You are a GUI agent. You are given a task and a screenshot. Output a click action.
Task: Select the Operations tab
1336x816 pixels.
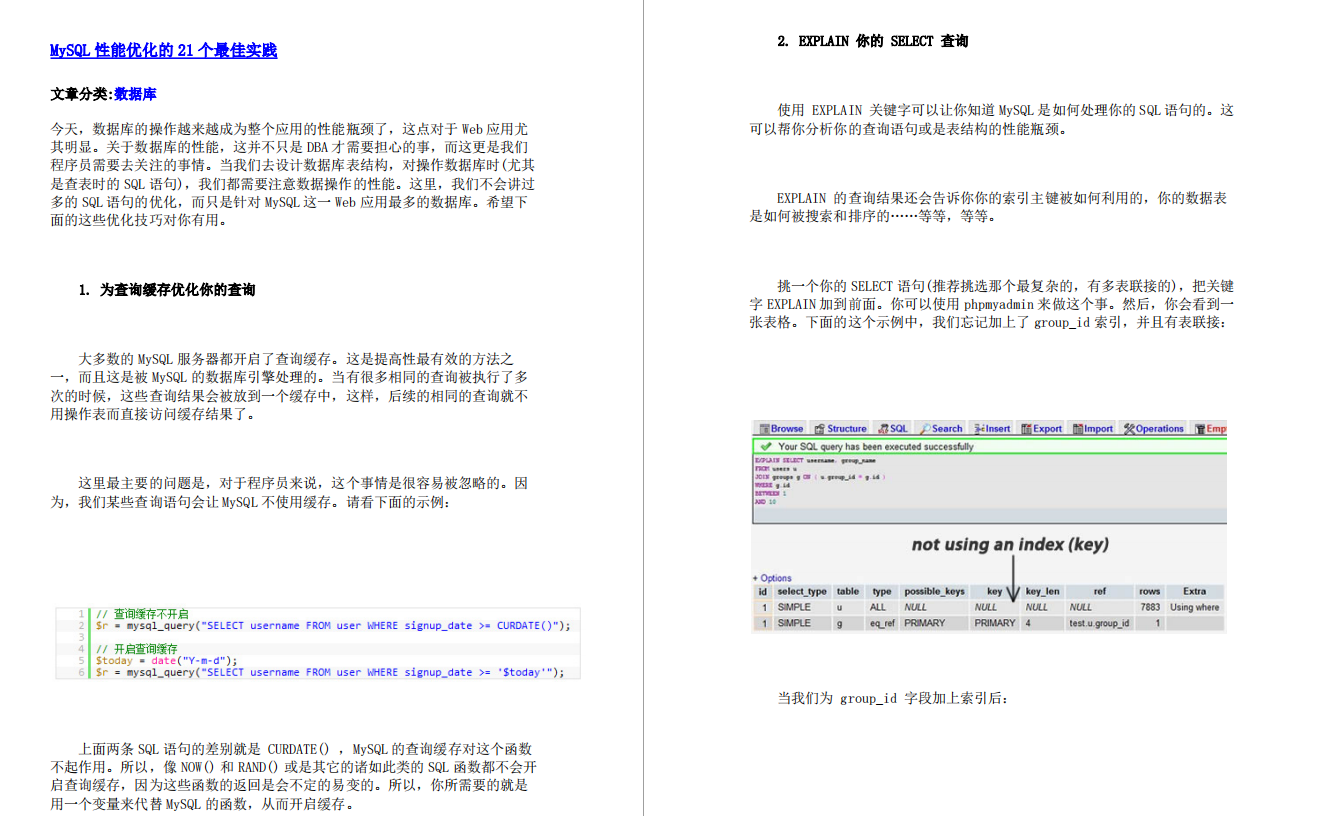coord(1153,428)
